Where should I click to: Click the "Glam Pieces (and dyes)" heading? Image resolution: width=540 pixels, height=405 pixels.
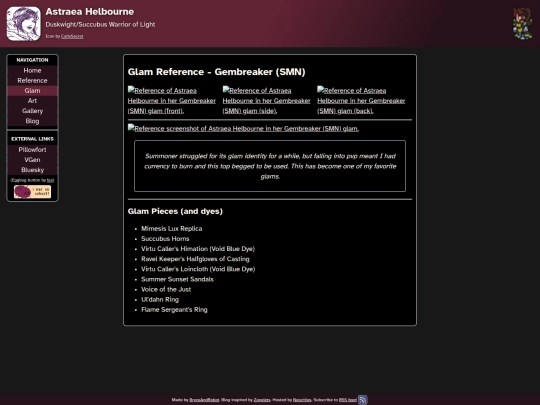tap(175, 211)
